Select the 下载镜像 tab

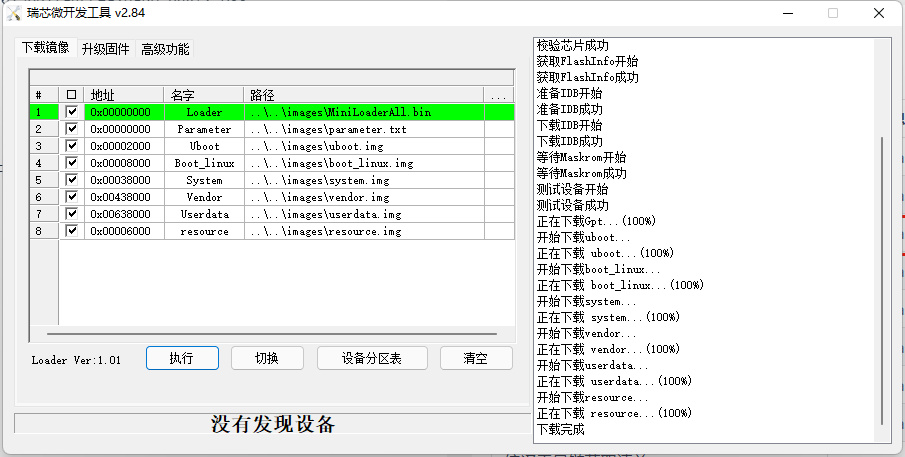pos(46,48)
